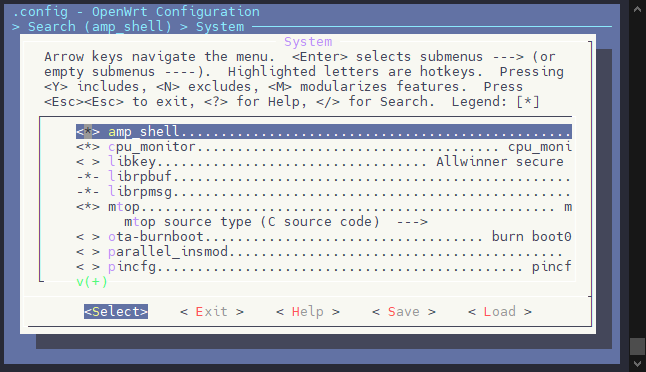The height and width of the screenshot is (372, 646).
Task: Click the 'burn boot0' description text
Action: coord(531,237)
